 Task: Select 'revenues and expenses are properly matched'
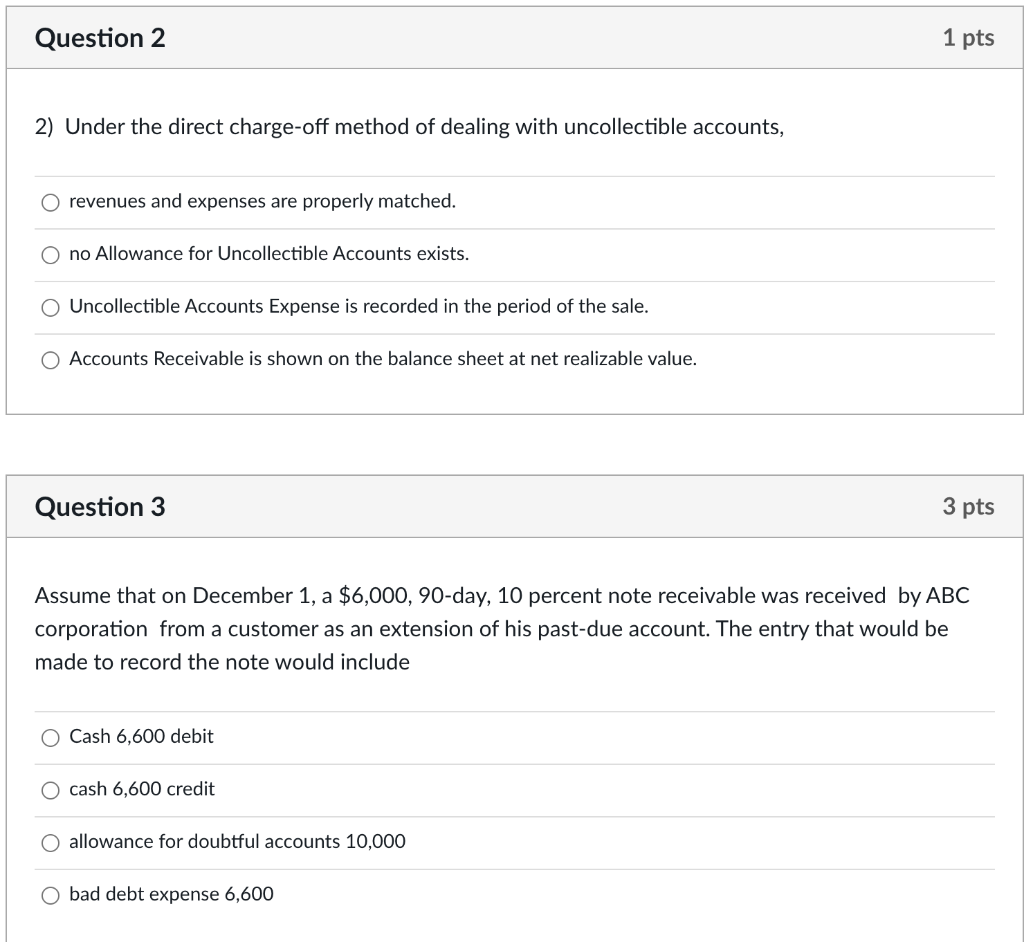[50, 201]
